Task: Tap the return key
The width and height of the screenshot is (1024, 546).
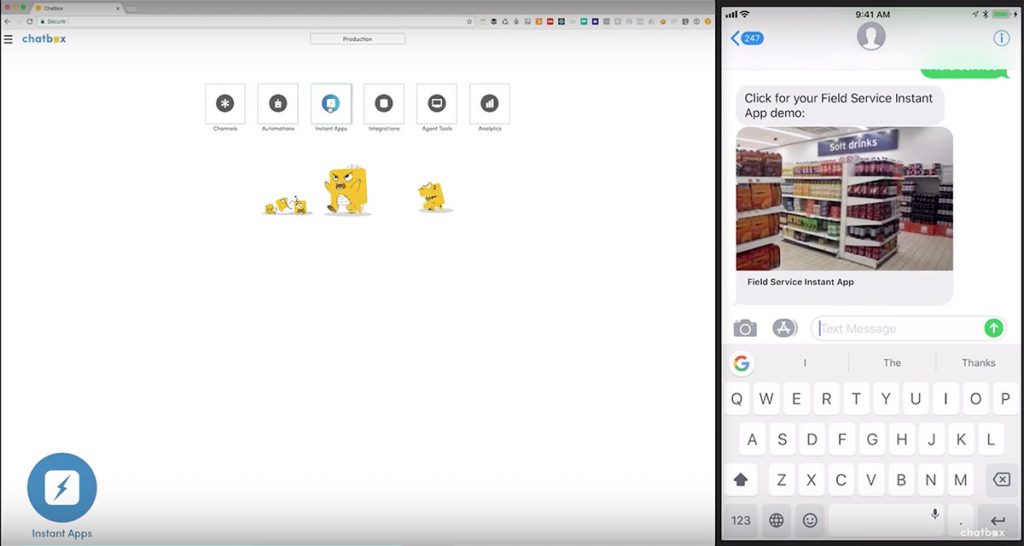Action: pyautogui.click(x=997, y=521)
